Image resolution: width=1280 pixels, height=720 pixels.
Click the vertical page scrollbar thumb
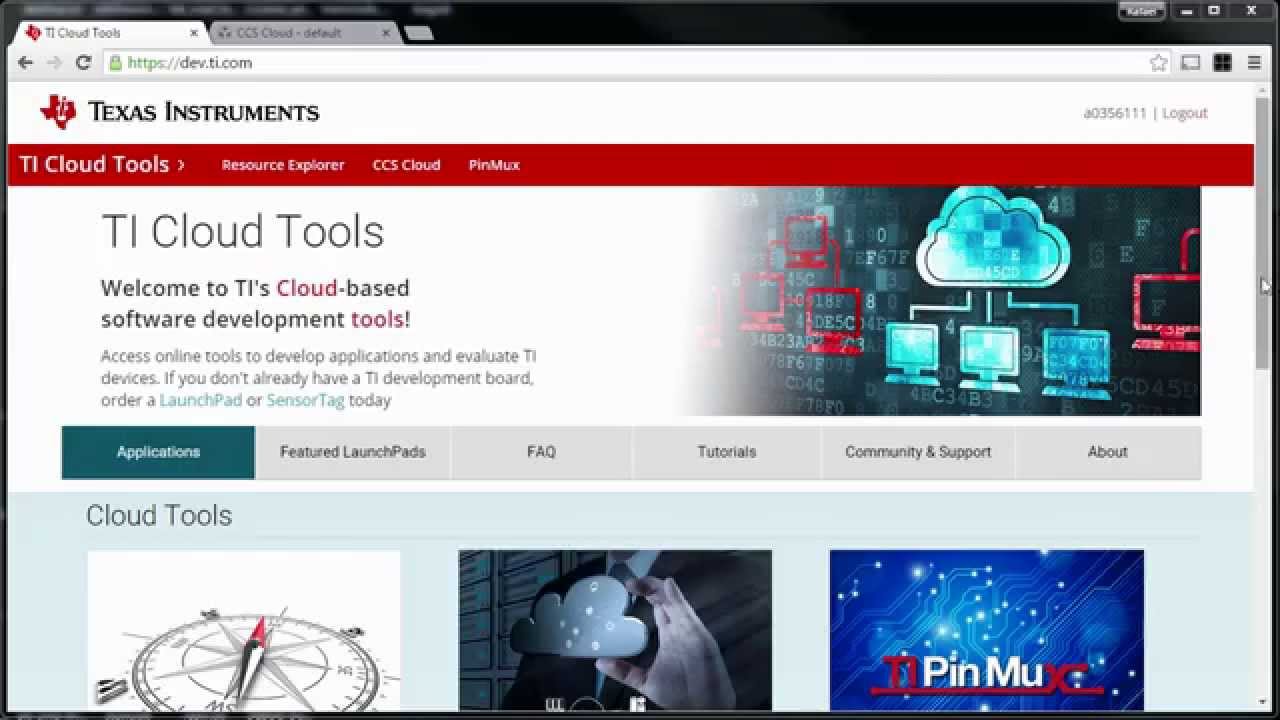click(1263, 234)
